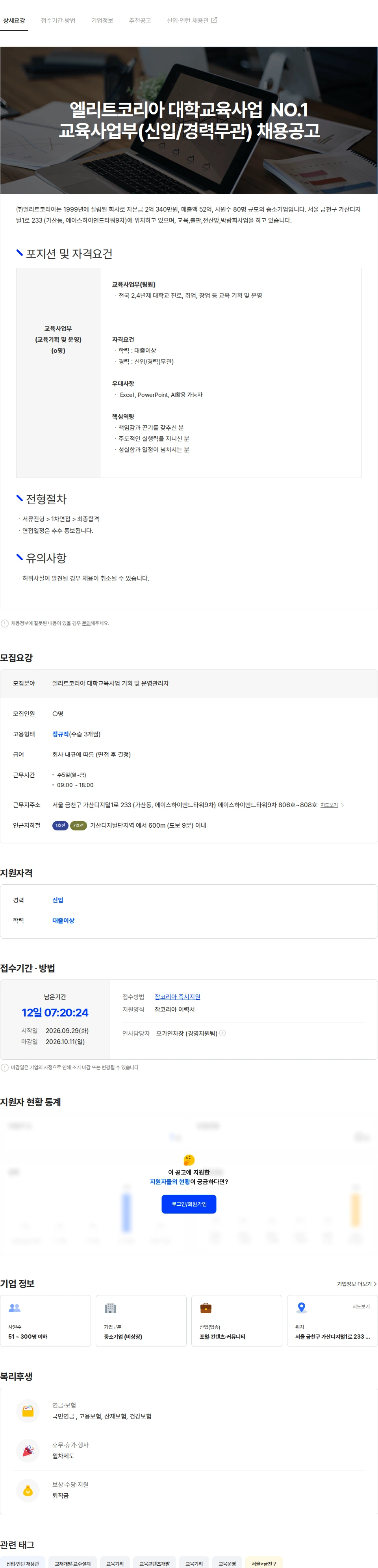378x1568 pixels.
Task: Open 지도보기 next to 근무지주소
Action: (329, 805)
